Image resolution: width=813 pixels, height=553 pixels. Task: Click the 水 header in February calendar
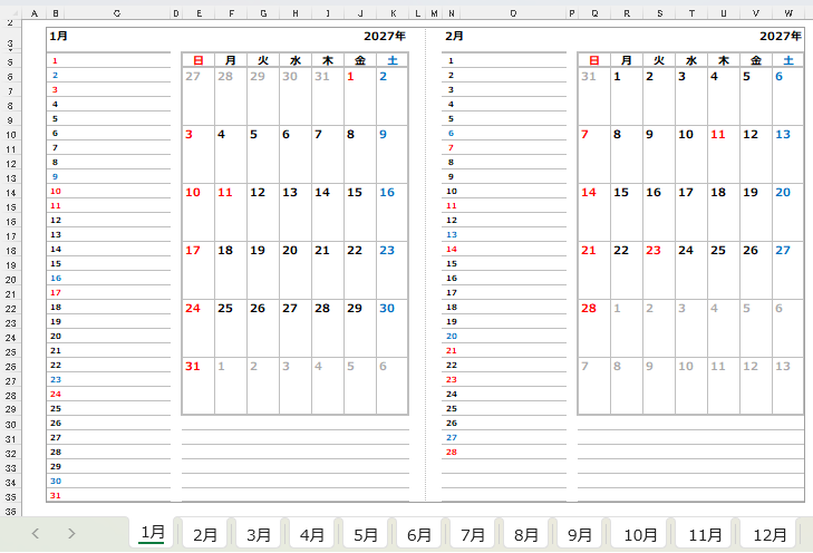(x=691, y=60)
